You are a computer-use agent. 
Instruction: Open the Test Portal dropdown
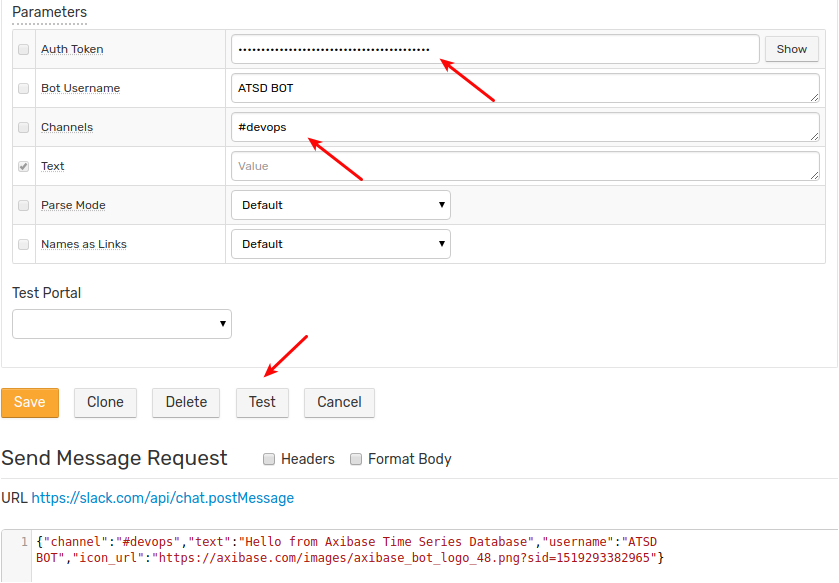[122, 324]
